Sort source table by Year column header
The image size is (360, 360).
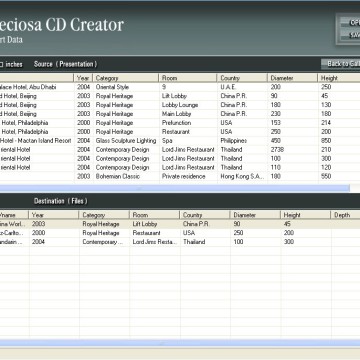[83, 78]
